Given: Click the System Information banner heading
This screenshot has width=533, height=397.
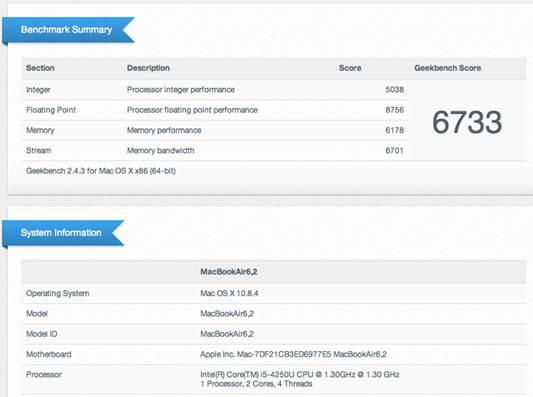Looking at the screenshot, I should (x=61, y=233).
